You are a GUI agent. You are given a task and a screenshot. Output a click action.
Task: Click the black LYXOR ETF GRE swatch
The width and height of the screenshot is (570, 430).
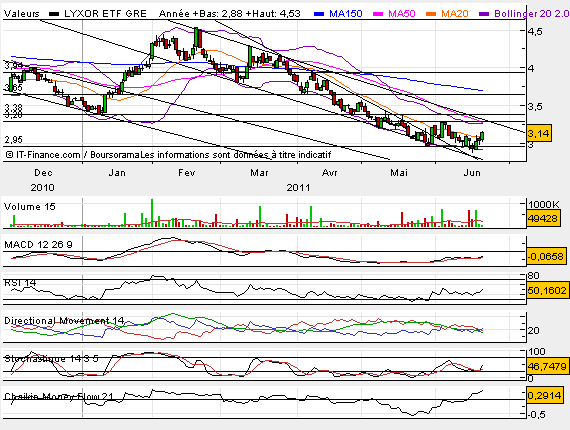(x=54, y=14)
